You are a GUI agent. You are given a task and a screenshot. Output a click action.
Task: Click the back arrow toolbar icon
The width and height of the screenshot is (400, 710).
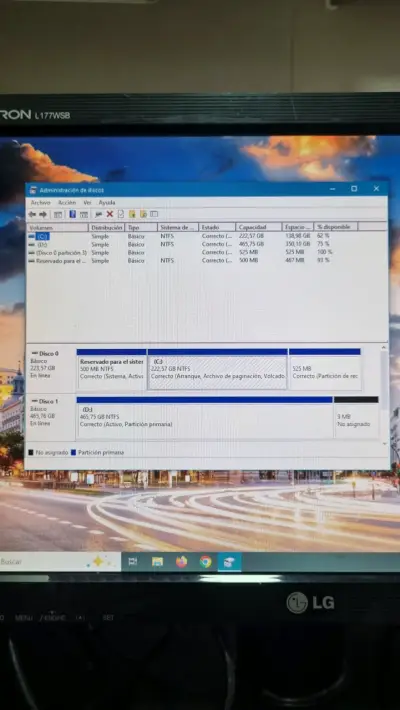click(x=32, y=214)
